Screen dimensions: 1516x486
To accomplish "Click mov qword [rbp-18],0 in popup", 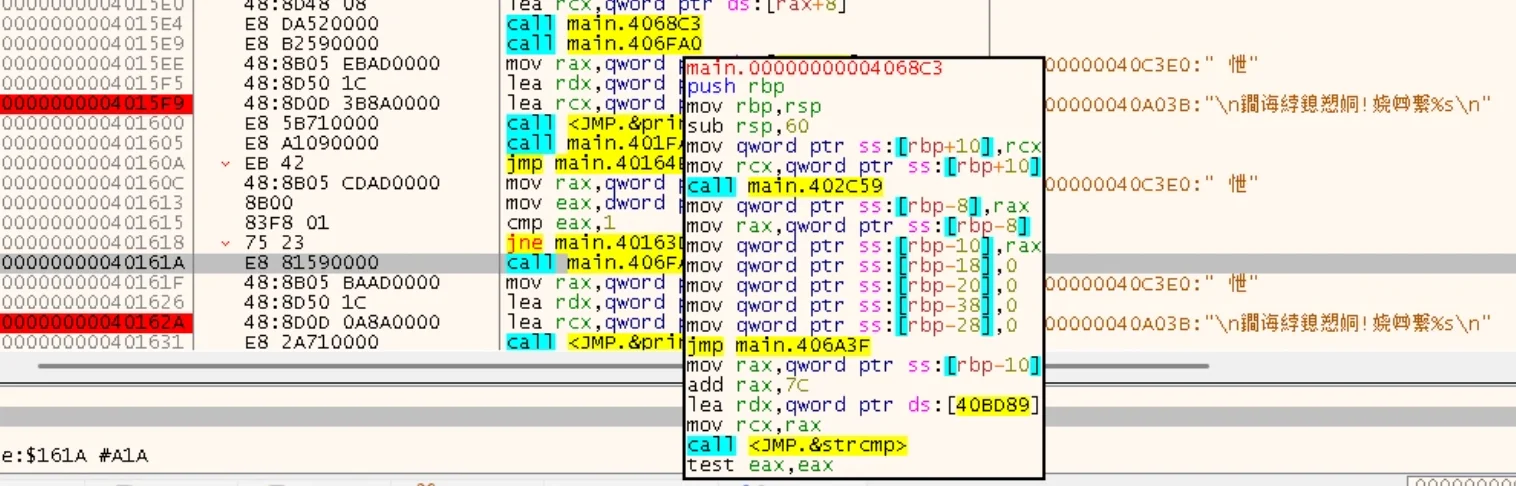I will [x=853, y=266].
